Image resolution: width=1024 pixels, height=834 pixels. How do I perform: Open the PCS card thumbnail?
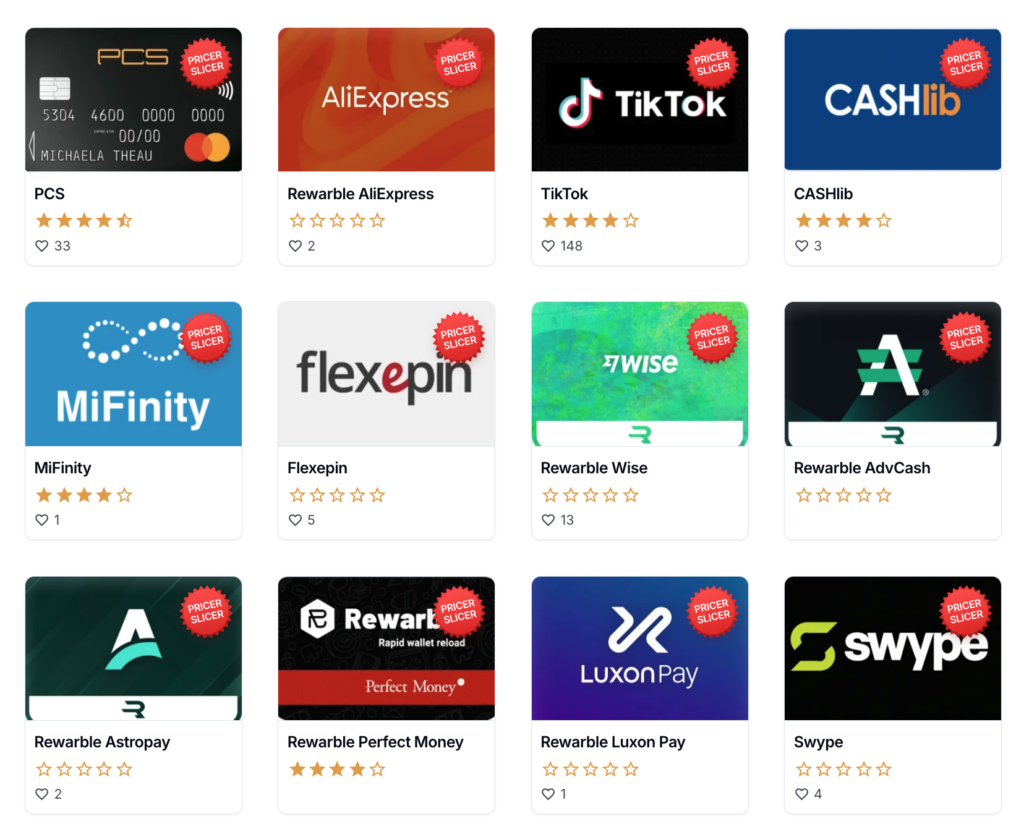[133, 99]
